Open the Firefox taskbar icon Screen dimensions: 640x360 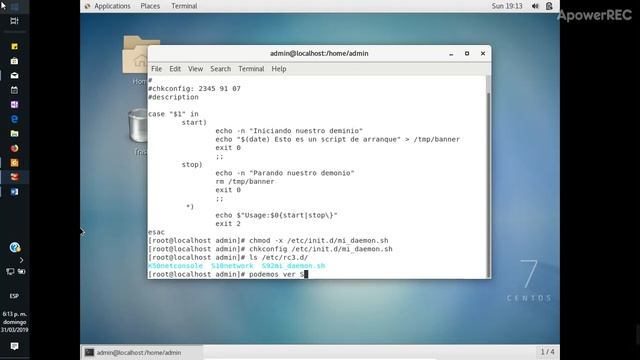click(x=14, y=148)
